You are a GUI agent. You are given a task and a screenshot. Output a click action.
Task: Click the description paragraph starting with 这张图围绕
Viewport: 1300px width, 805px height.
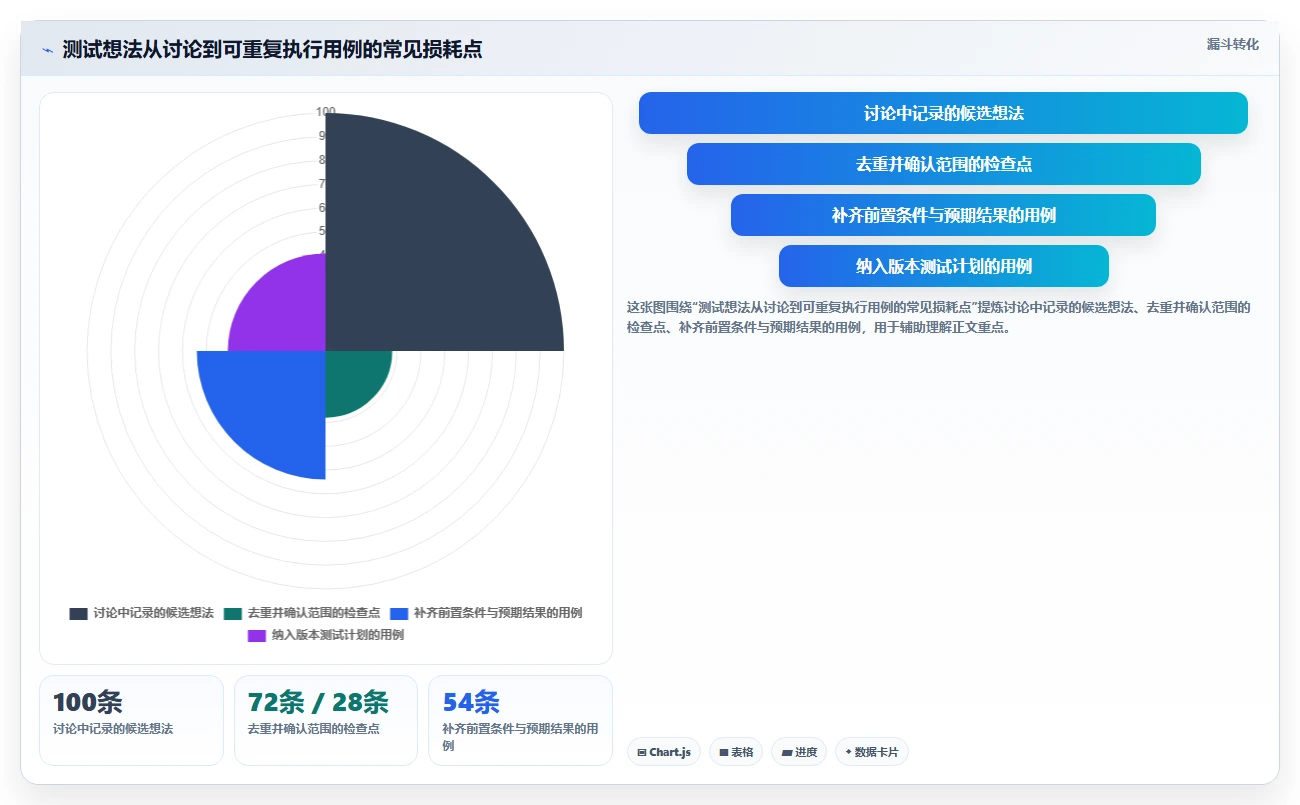pyautogui.click(x=939, y=317)
